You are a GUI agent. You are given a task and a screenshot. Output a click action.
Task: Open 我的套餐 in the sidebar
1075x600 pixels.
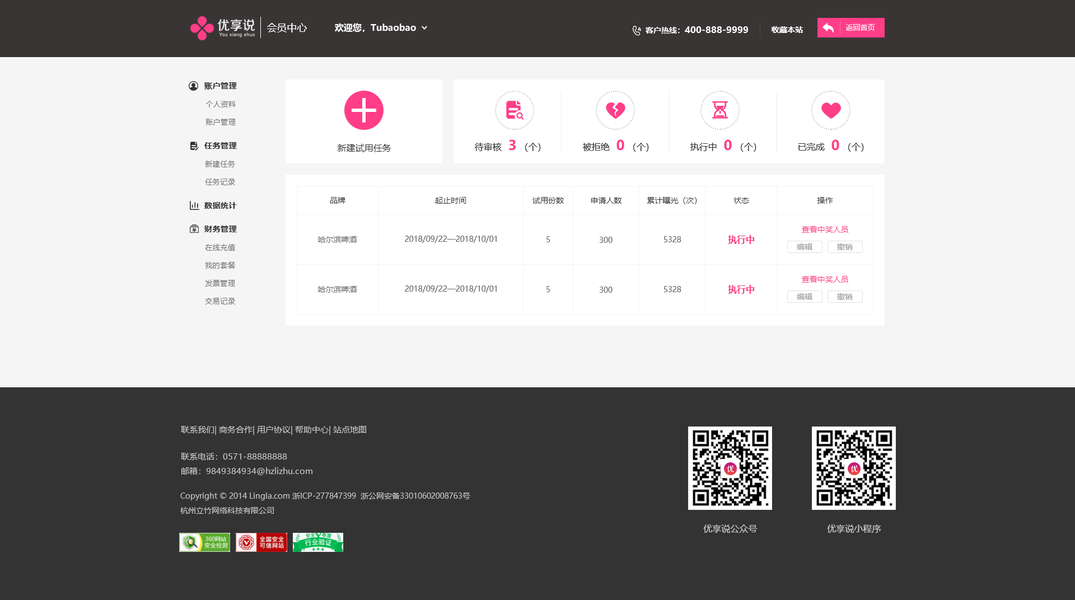coord(220,265)
